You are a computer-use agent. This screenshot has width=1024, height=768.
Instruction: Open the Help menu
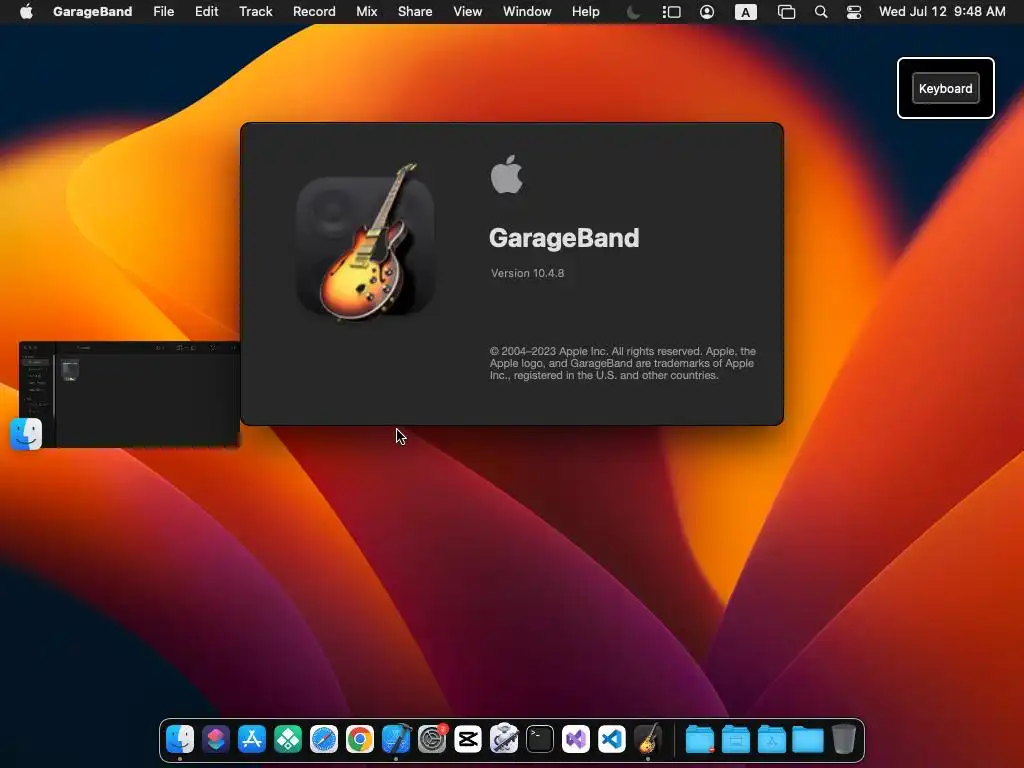click(x=586, y=12)
